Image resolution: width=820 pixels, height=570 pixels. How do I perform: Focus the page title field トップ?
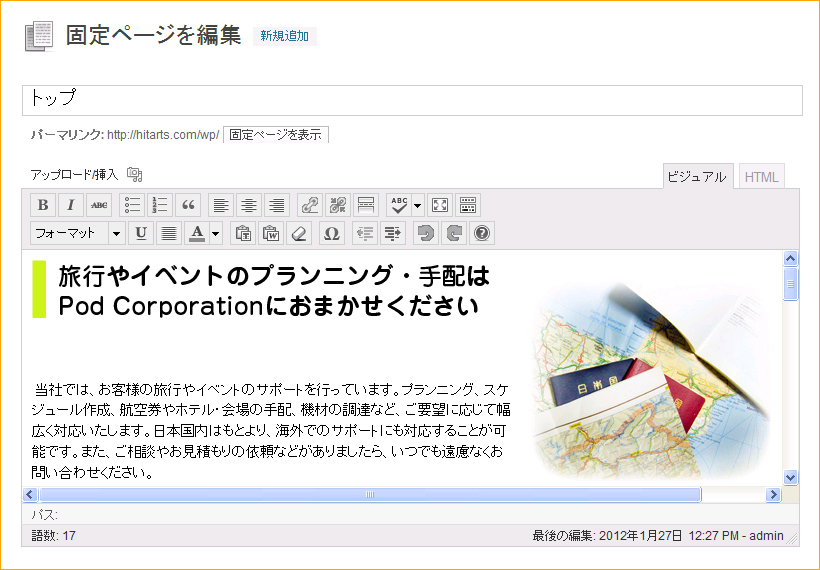coord(412,100)
